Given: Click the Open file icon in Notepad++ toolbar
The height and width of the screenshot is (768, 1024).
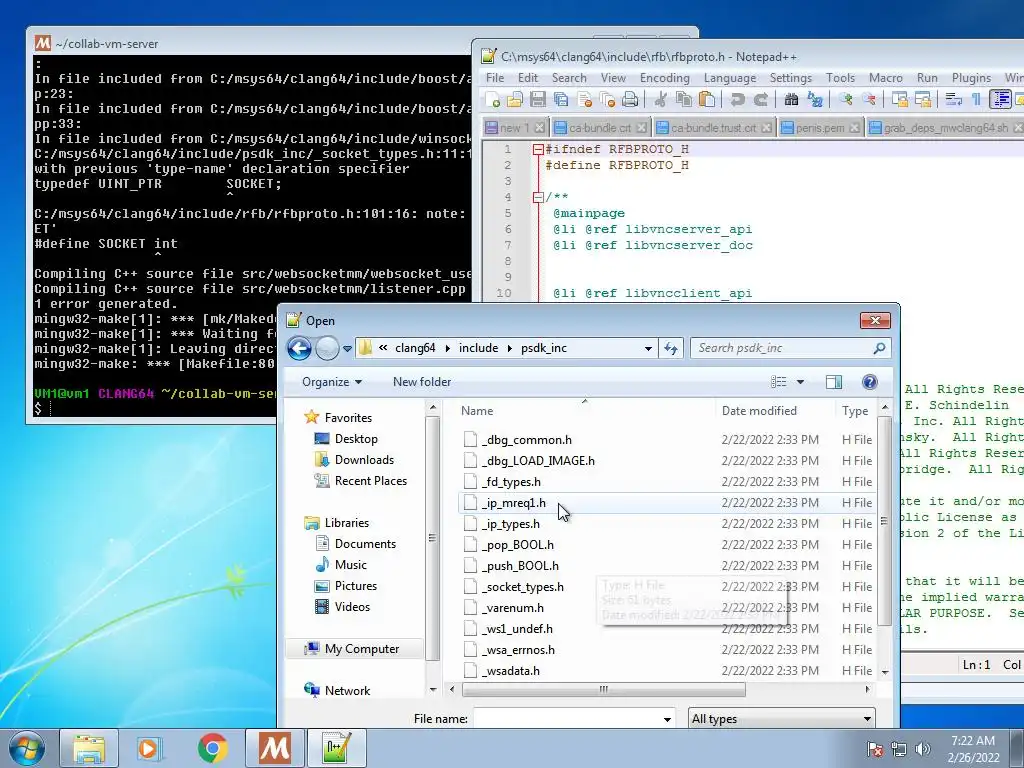Looking at the screenshot, I should pyautogui.click(x=515, y=99).
